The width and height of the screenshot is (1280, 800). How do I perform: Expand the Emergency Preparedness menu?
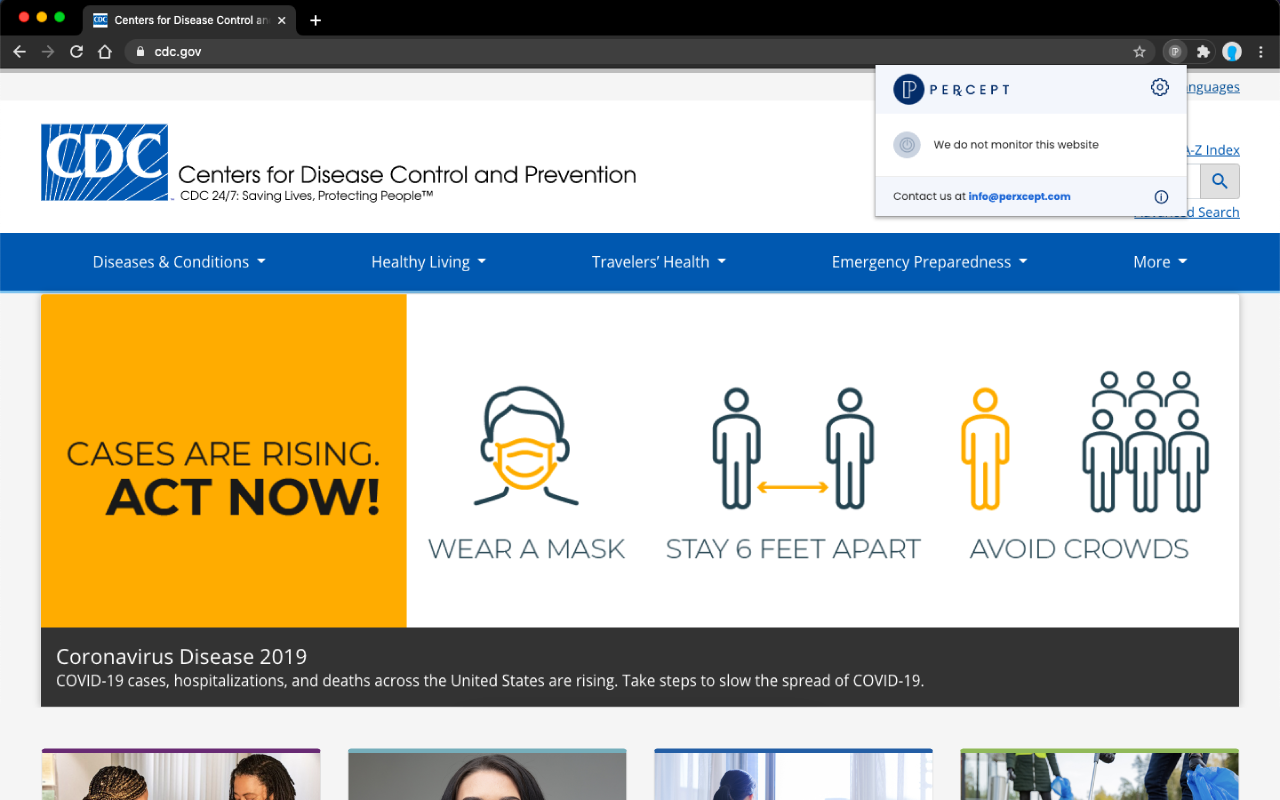[x=929, y=262]
